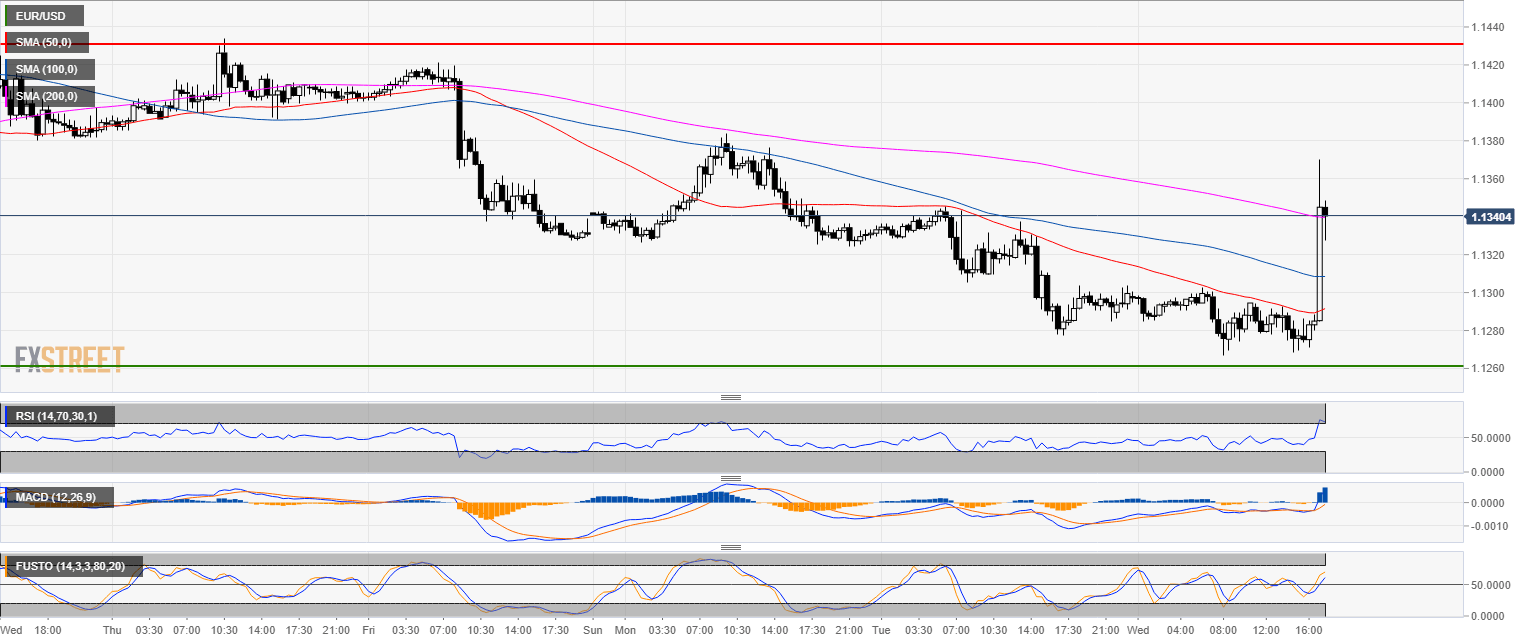The height and width of the screenshot is (643, 1534).
Task: Click the FXStreet watermark logo
Action: 69,359
